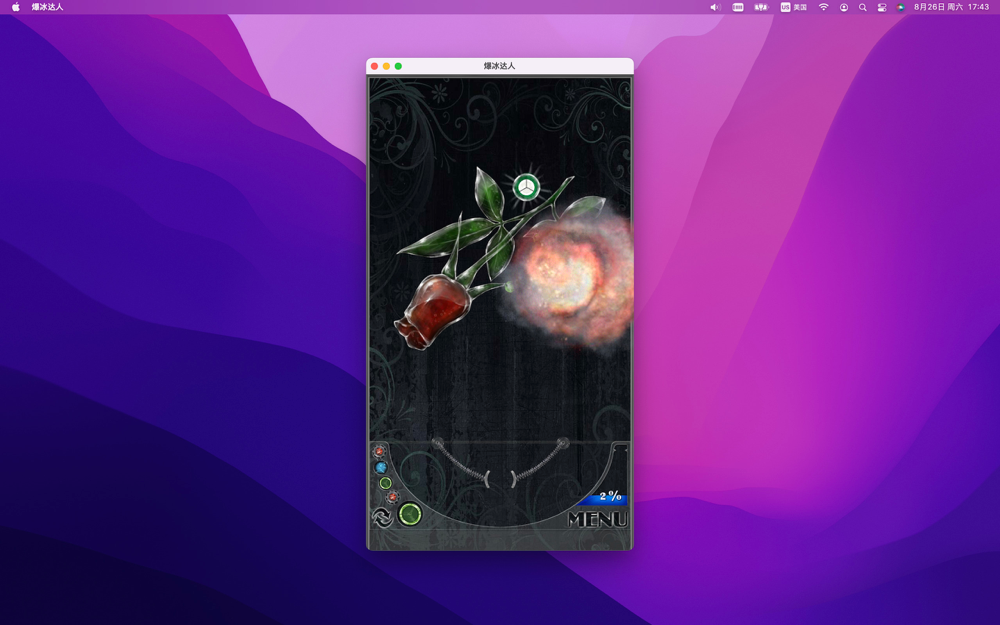Open Control Center icon
This screenshot has width=1000, height=625.
(881, 7)
